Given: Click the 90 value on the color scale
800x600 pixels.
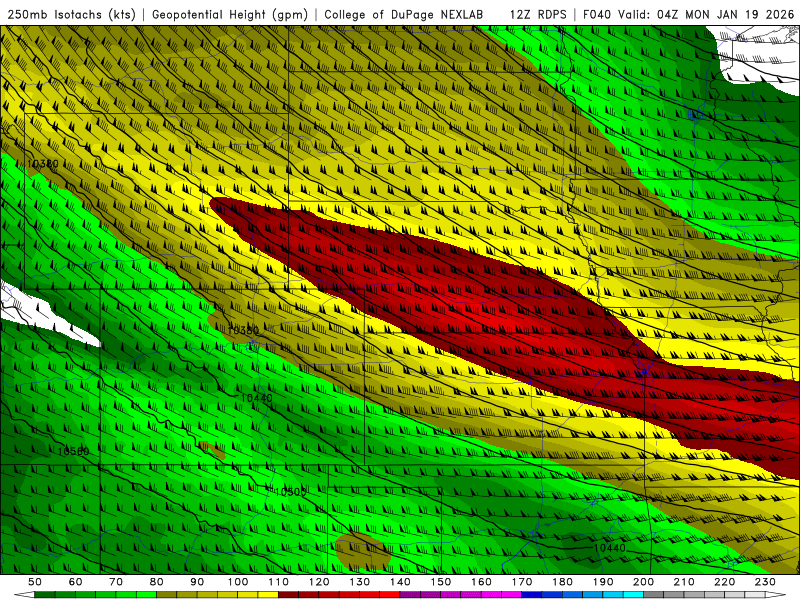Looking at the screenshot, I should [x=197, y=582].
